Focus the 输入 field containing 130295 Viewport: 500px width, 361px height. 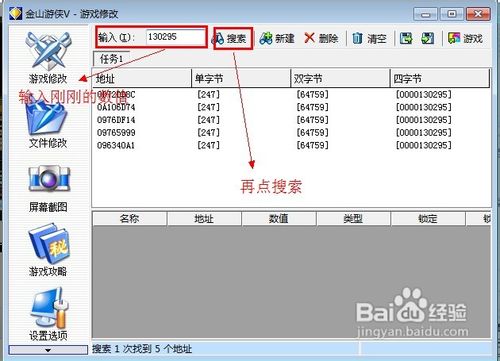(176, 37)
